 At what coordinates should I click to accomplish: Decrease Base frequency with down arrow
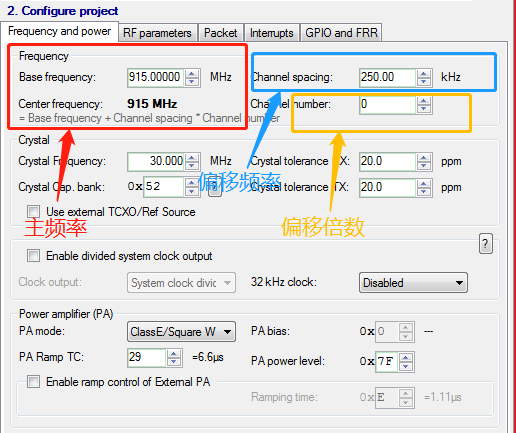pyautogui.click(x=192, y=82)
